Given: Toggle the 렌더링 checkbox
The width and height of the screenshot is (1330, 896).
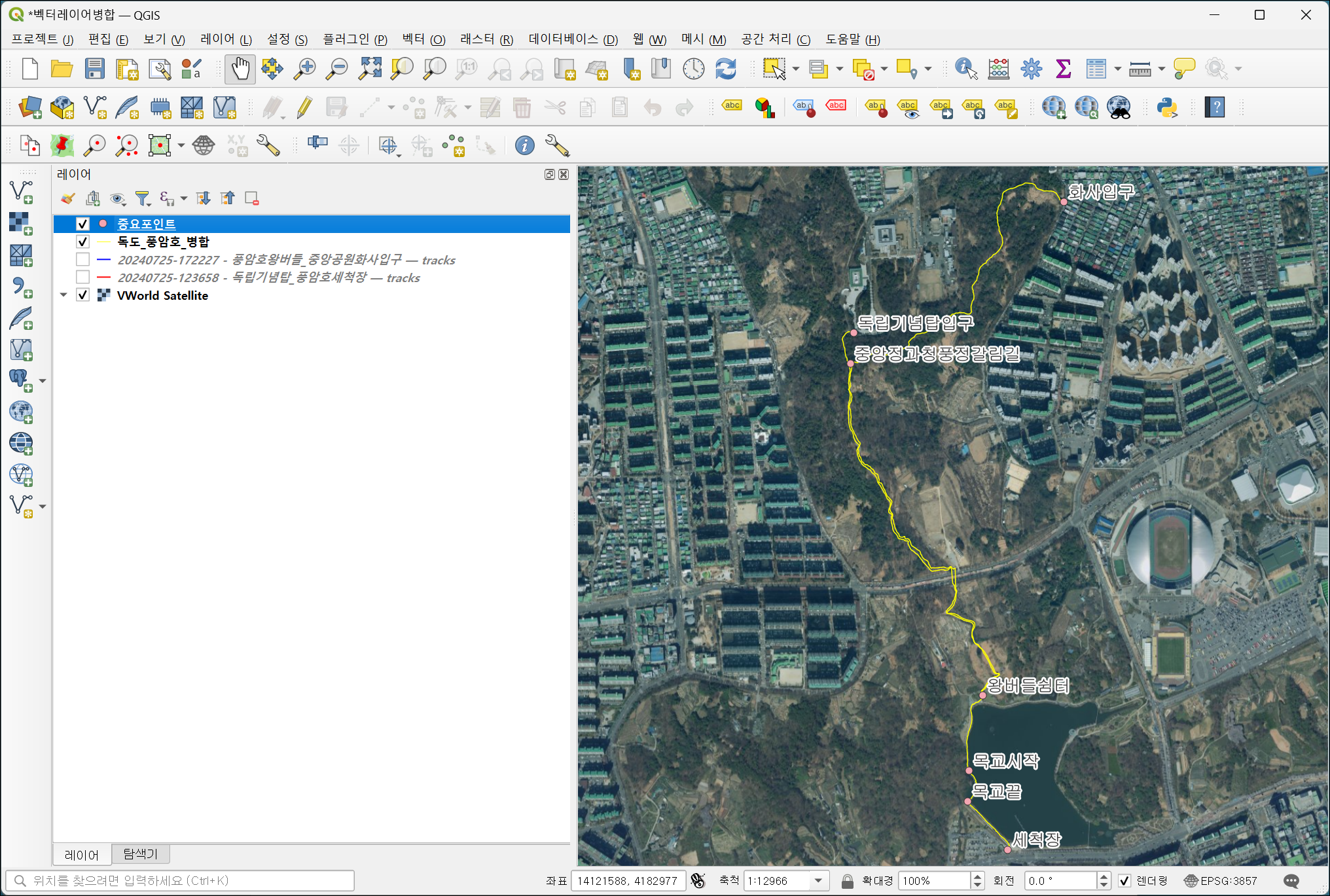Looking at the screenshot, I should click(1124, 880).
